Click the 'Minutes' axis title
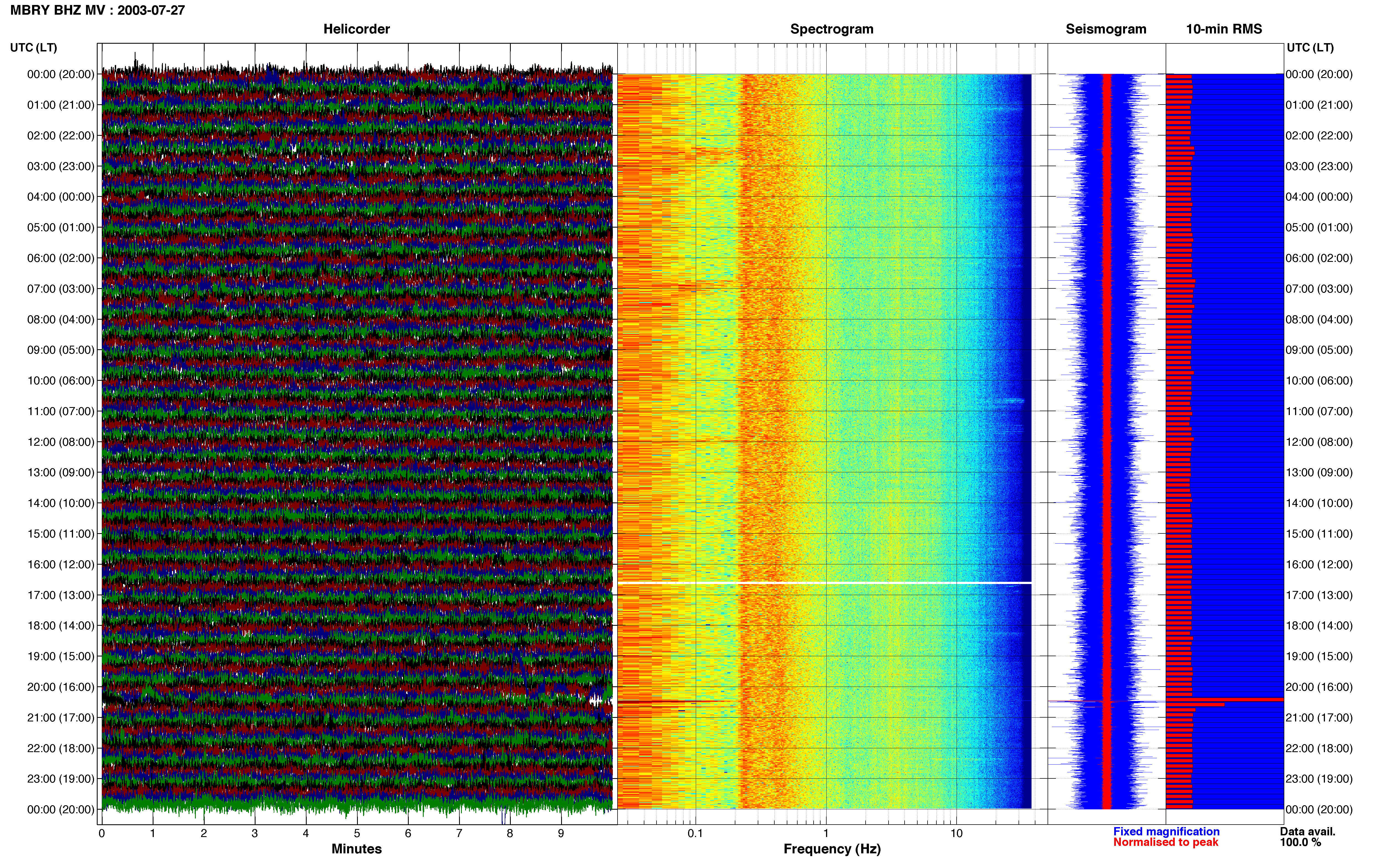The height and width of the screenshot is (868, 1388). coord(356,848)
